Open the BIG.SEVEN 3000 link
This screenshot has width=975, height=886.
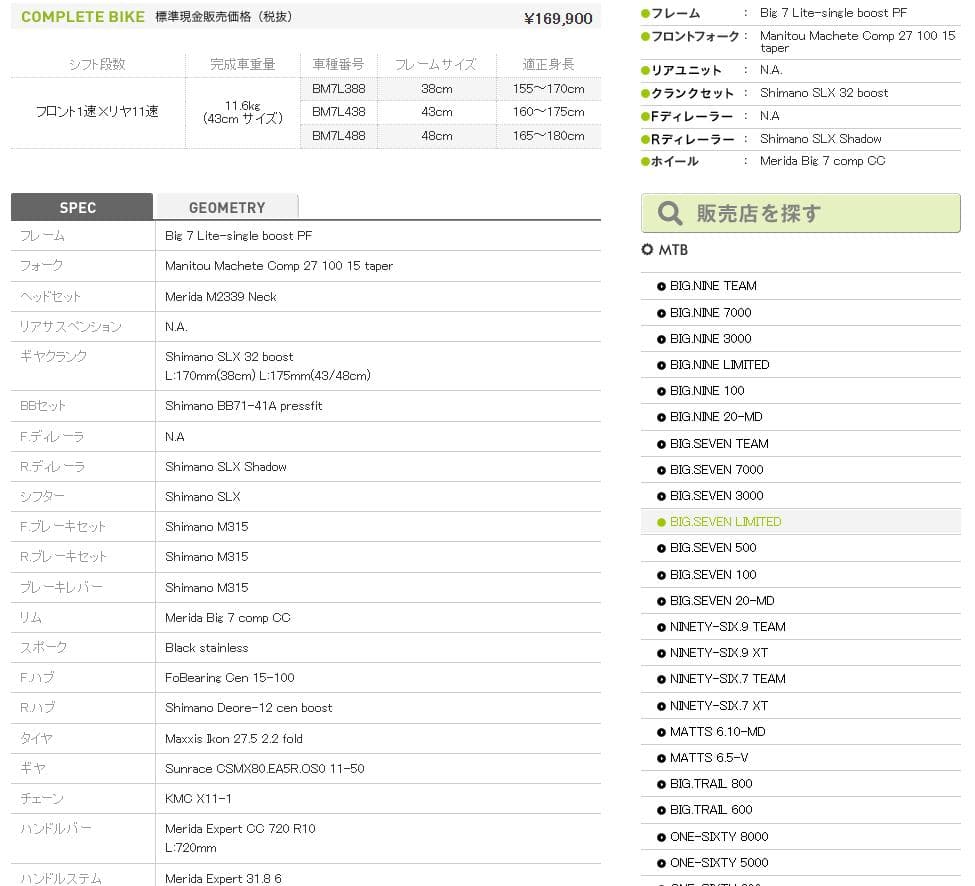click(x=716, y=495)
